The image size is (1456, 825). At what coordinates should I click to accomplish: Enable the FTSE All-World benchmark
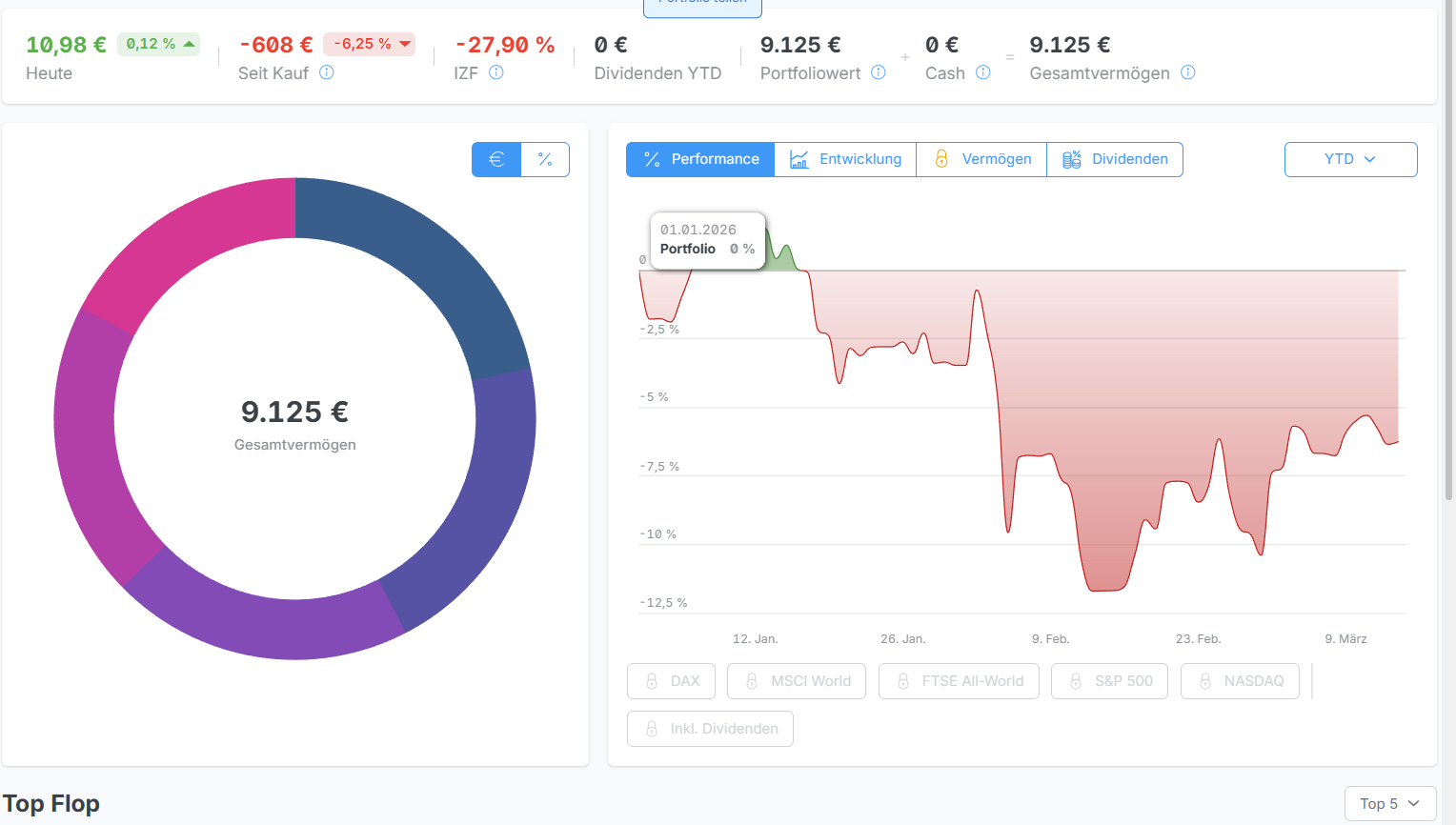(959, 681)
